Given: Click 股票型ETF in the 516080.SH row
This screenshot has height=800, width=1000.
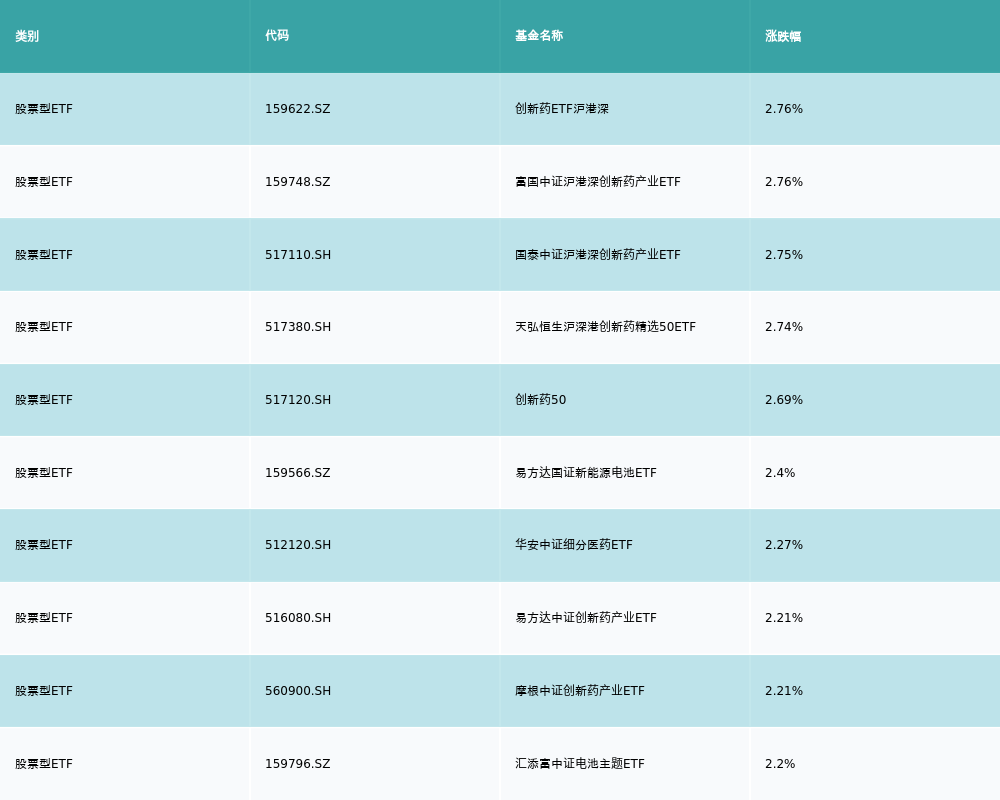Looking at the screenshot, I should (44, 618).
